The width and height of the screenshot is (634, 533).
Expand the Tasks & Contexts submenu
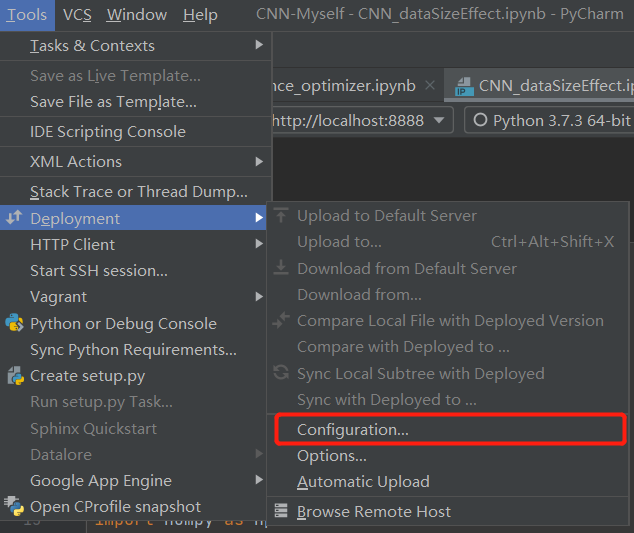[135, 45]
